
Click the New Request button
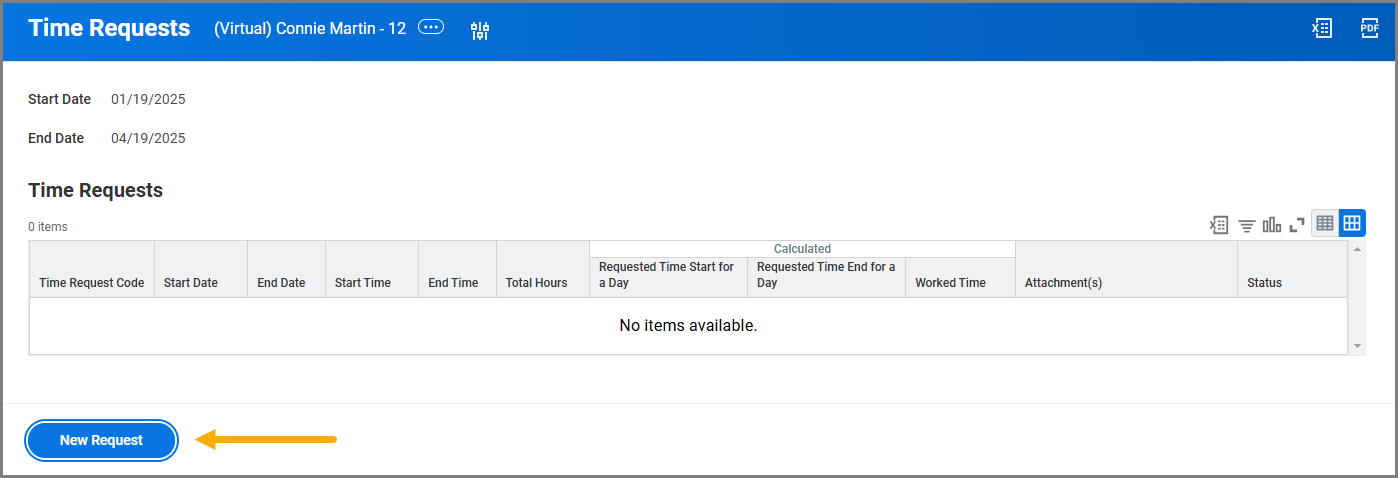pos(101,440)
